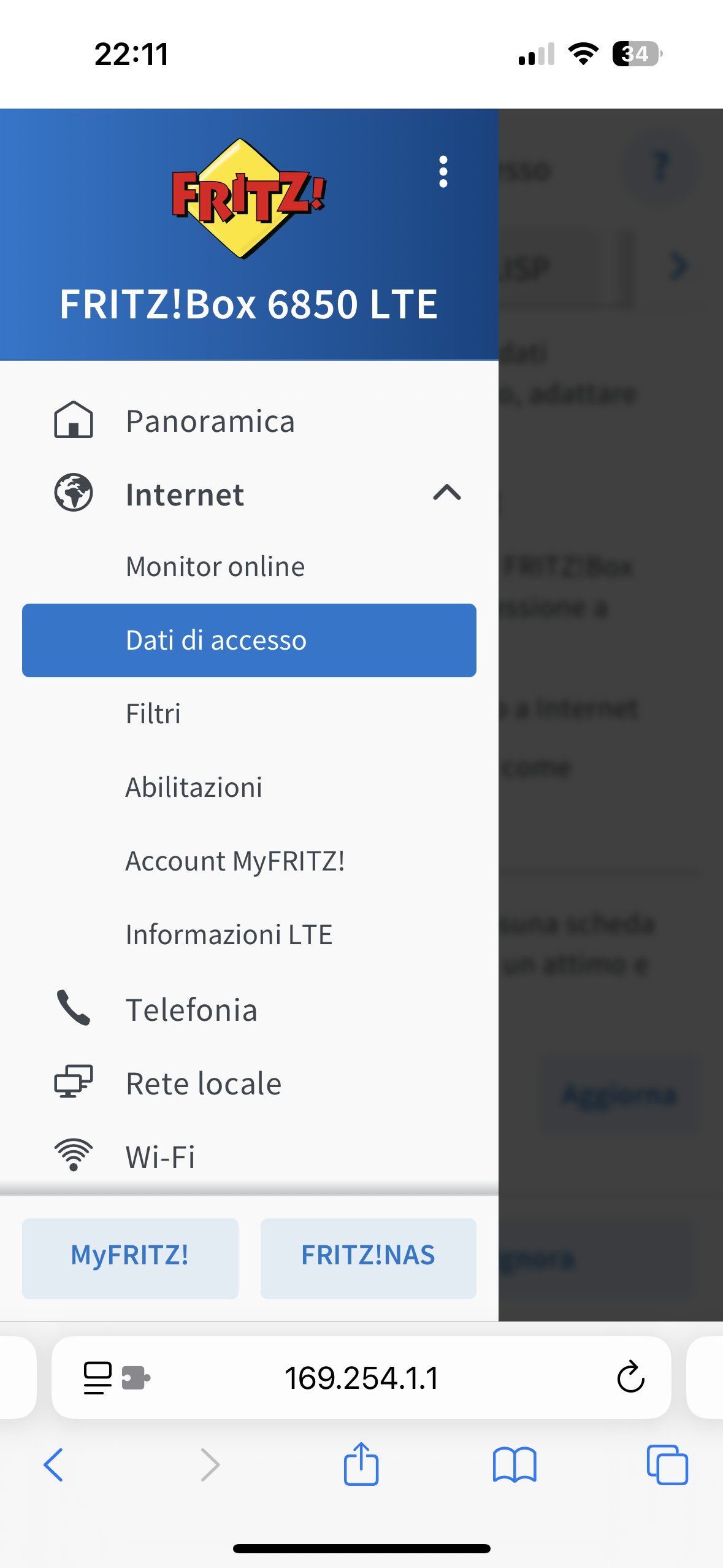Tap the 169.254.1.1 address bar
The height and width of the screenshot is (1568, 723).
click(x=362, y=1377)
